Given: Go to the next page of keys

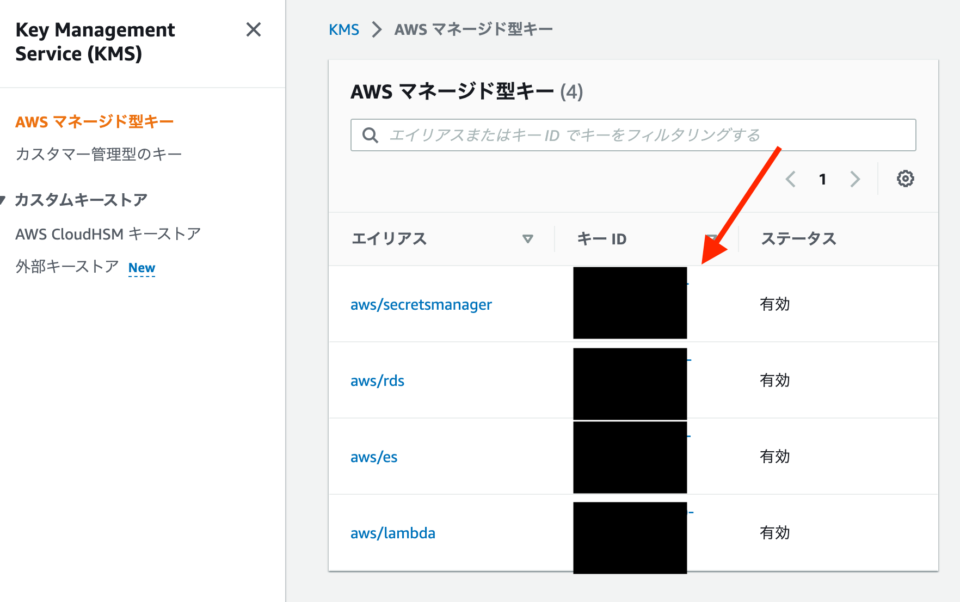Looking at the screenshot, I should (855, 179).
